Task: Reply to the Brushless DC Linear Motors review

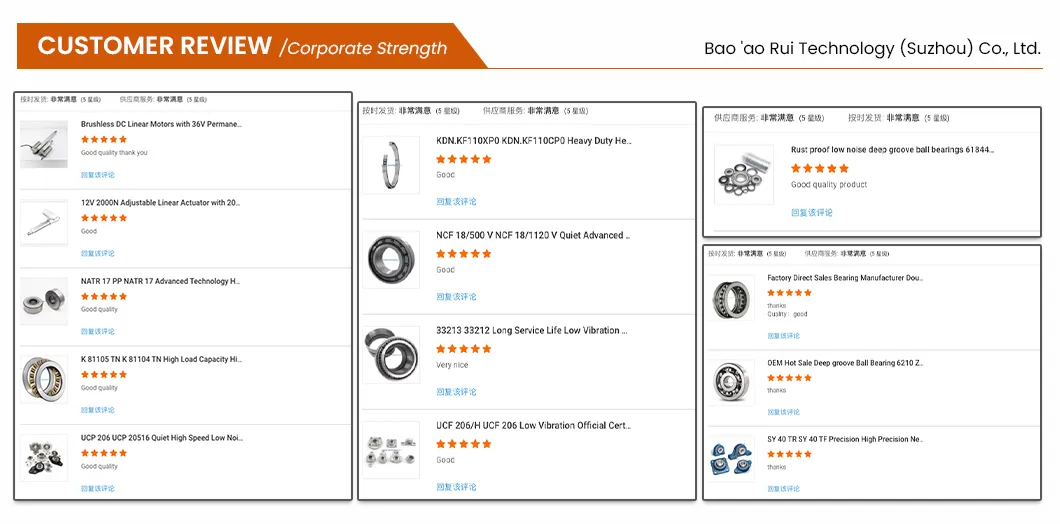Action: click(98, 175)
